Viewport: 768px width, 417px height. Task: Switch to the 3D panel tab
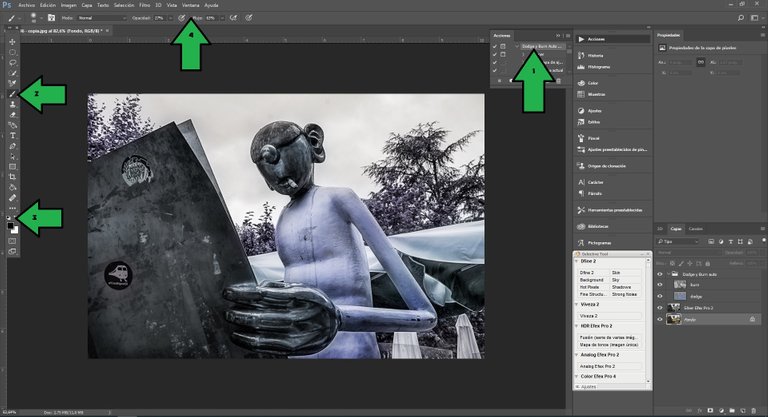[x=660, y=229]
